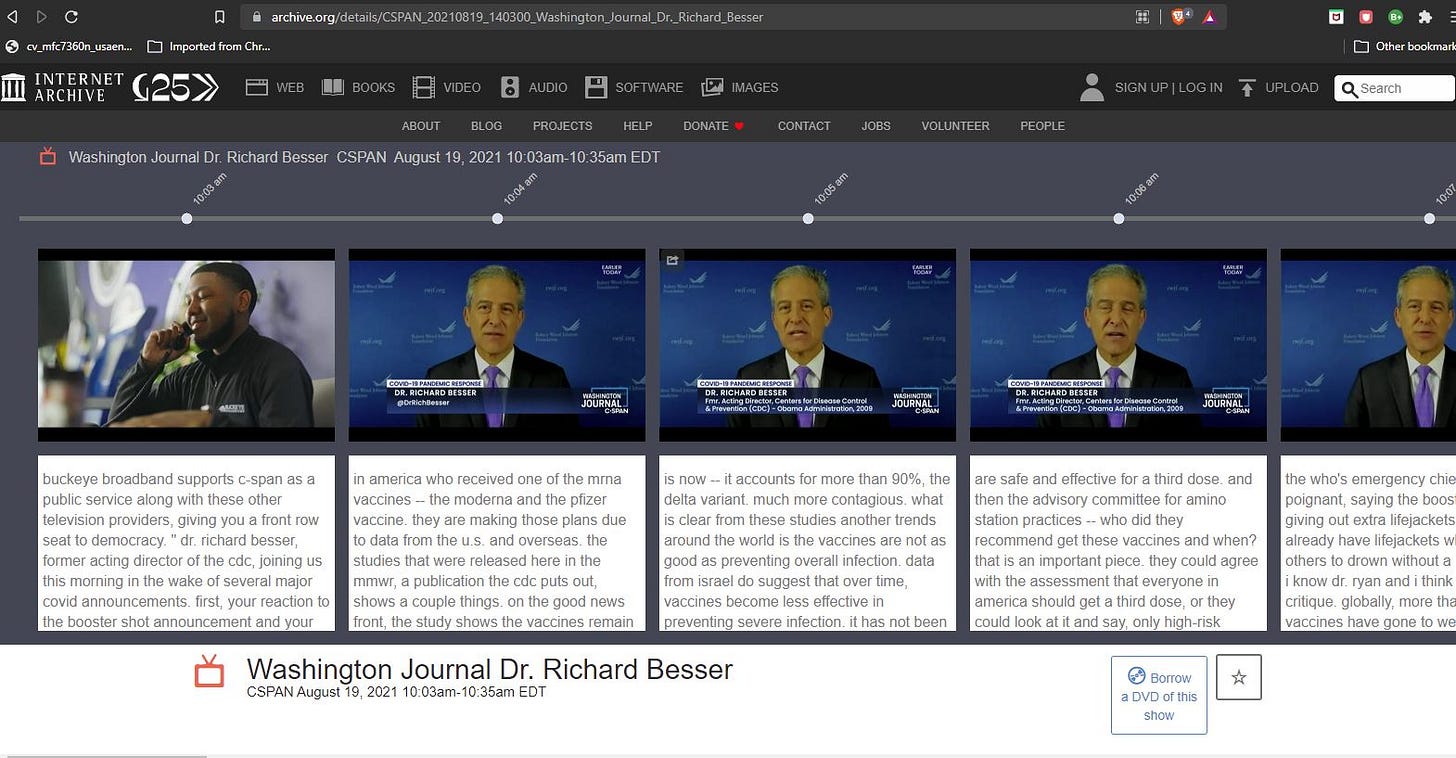This screenshot has height=758, width=1456.
Task: Open the BOOKS media menu
Action: pos(358,88)
